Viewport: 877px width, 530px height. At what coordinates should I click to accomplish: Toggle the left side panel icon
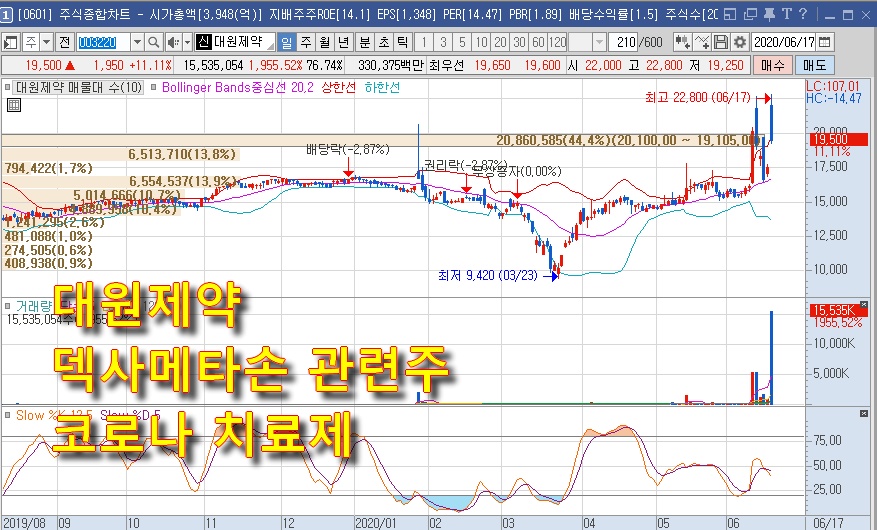coord(11,42)
